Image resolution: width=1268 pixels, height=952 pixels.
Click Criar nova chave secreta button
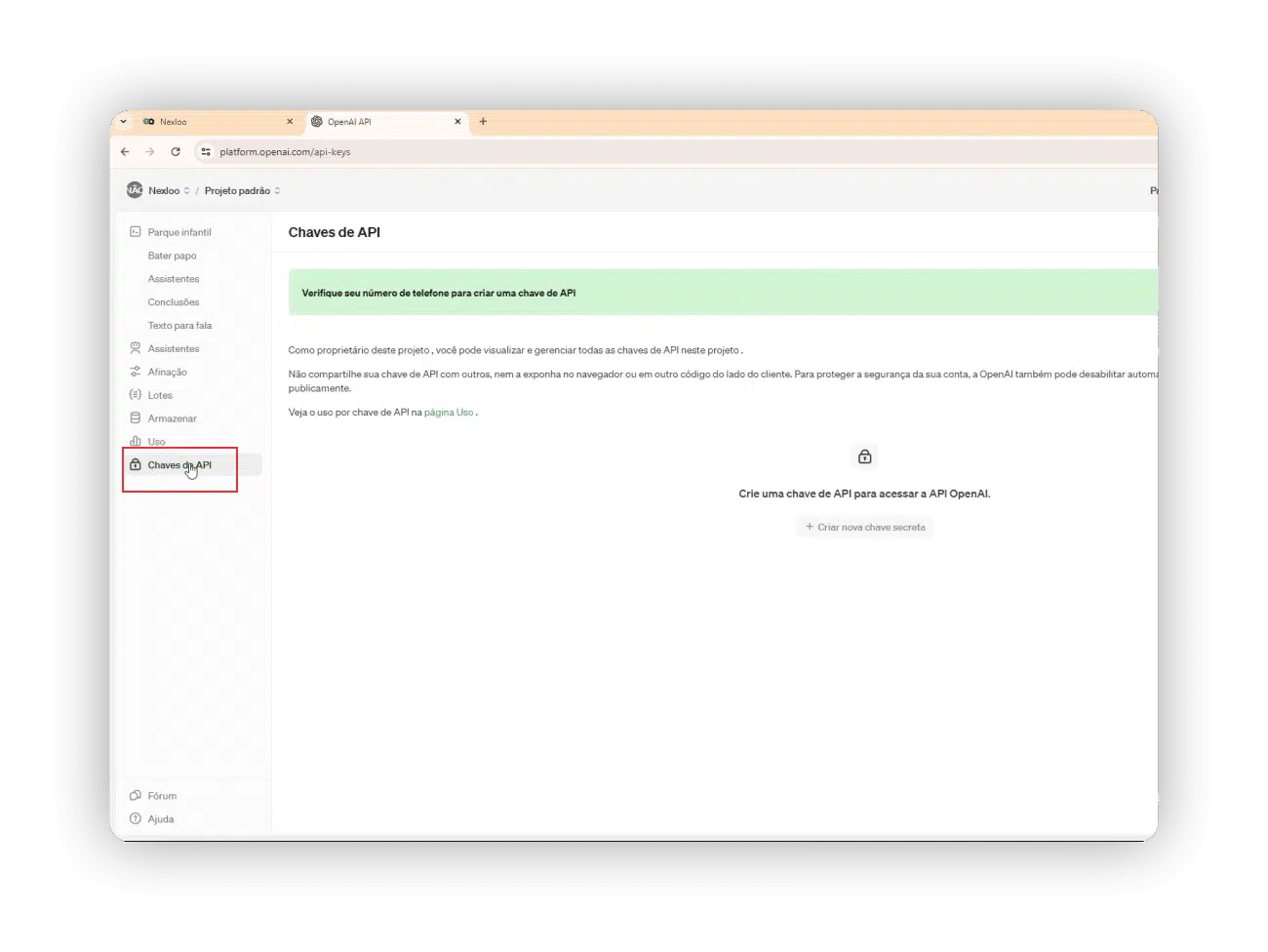point(865,527)
